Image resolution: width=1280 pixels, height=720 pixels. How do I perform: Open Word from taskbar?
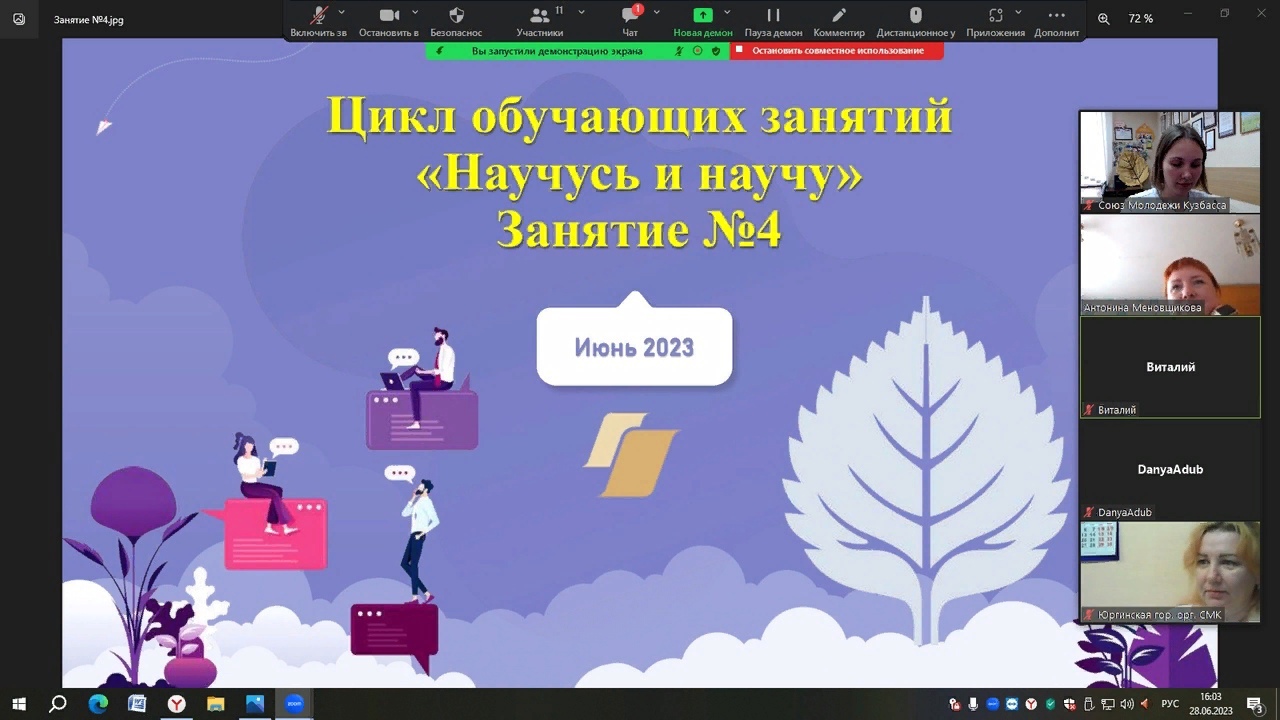(x=137, y=704)
